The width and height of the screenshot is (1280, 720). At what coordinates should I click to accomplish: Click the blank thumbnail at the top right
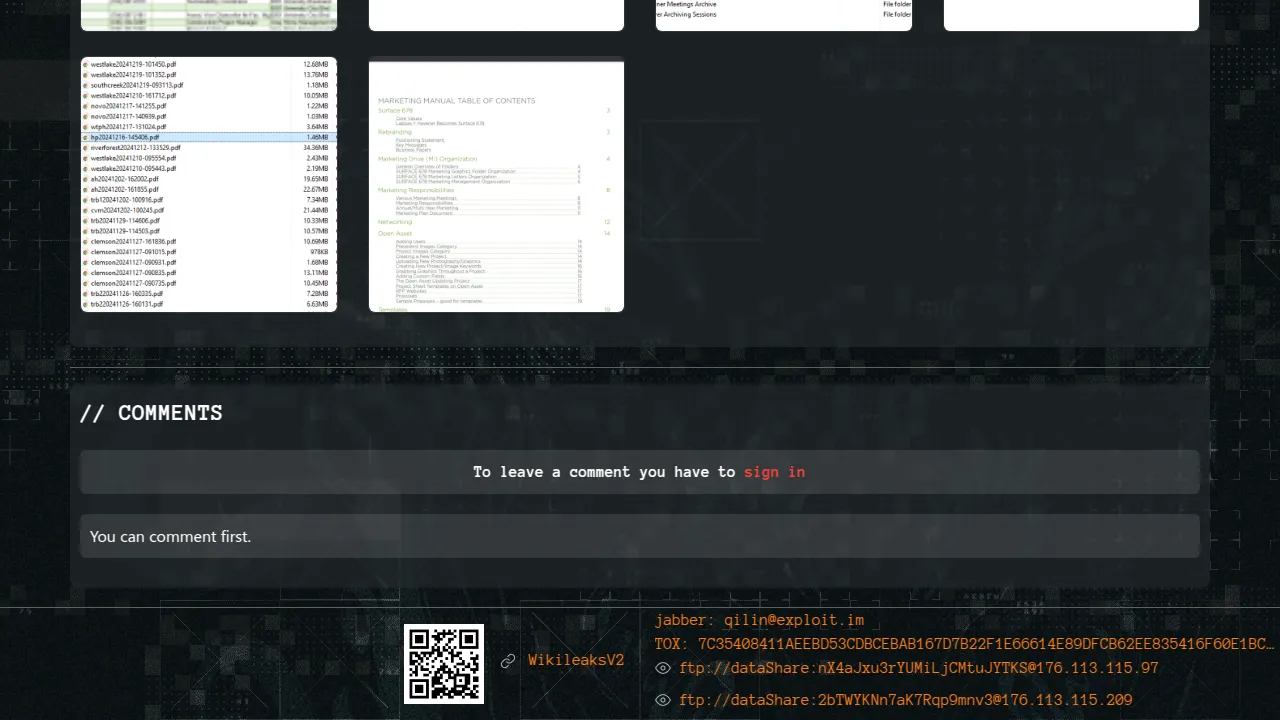(x=1071, y=14)
